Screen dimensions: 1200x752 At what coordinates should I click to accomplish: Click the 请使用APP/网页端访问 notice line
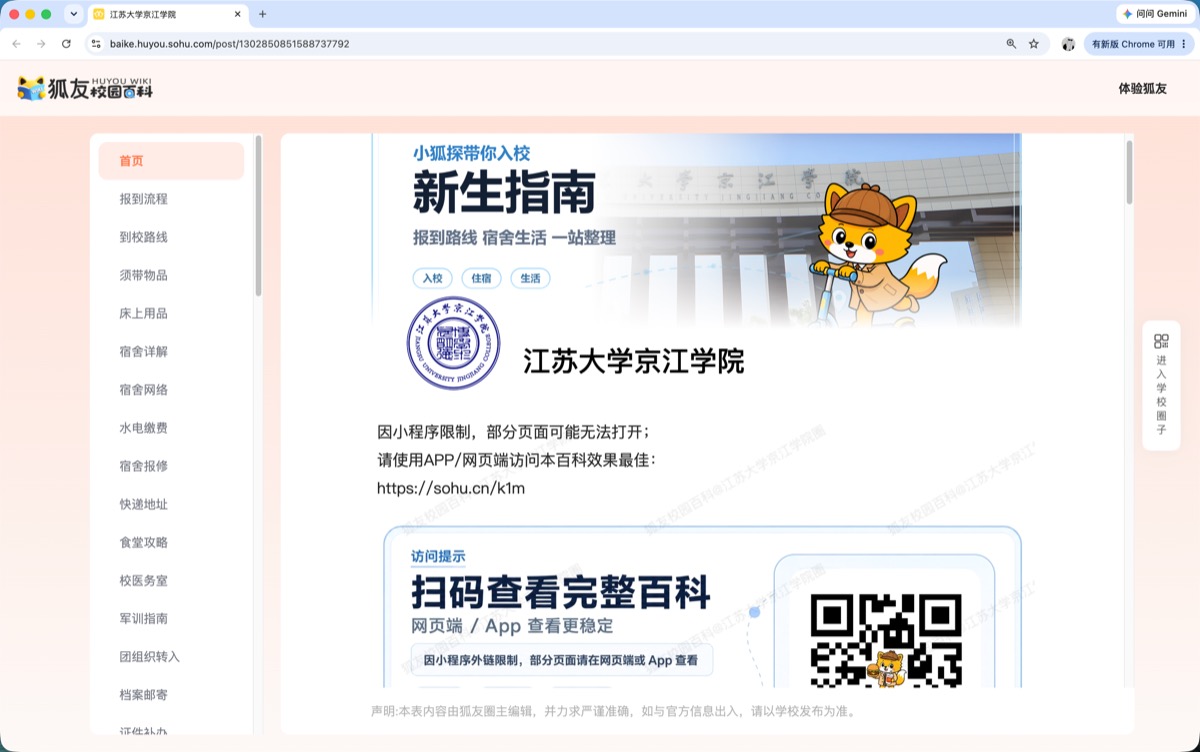516,460
